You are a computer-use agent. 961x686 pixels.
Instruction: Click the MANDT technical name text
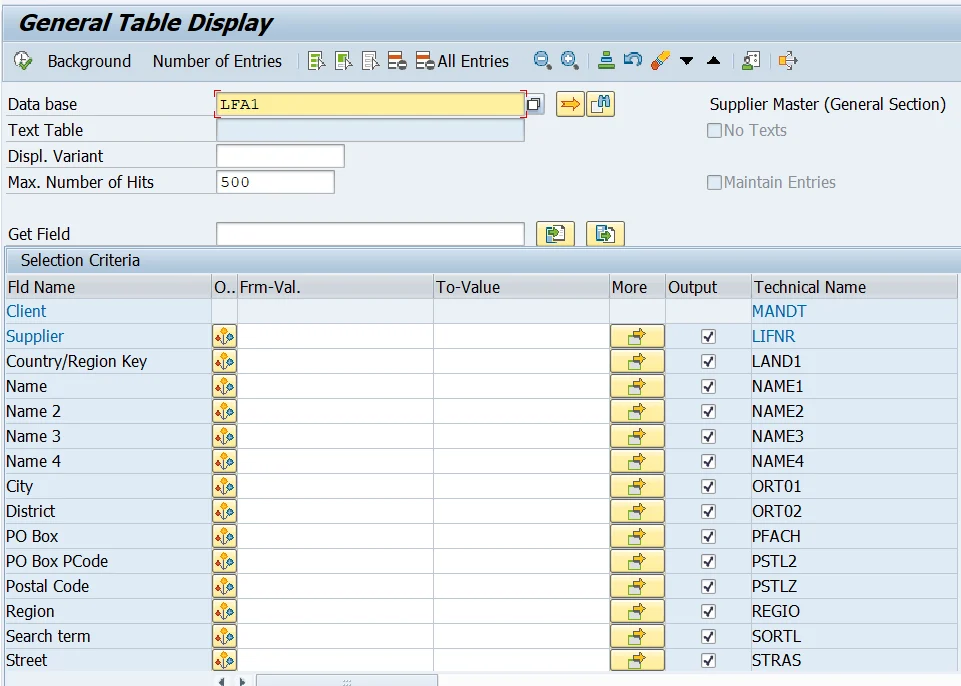[x=779, y=311]
